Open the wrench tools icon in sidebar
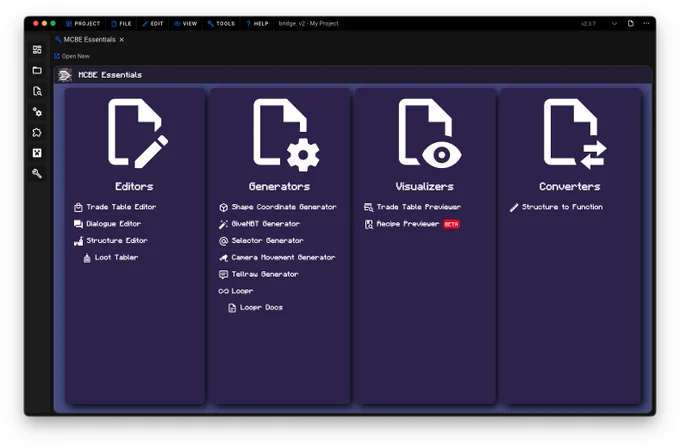 37,173
